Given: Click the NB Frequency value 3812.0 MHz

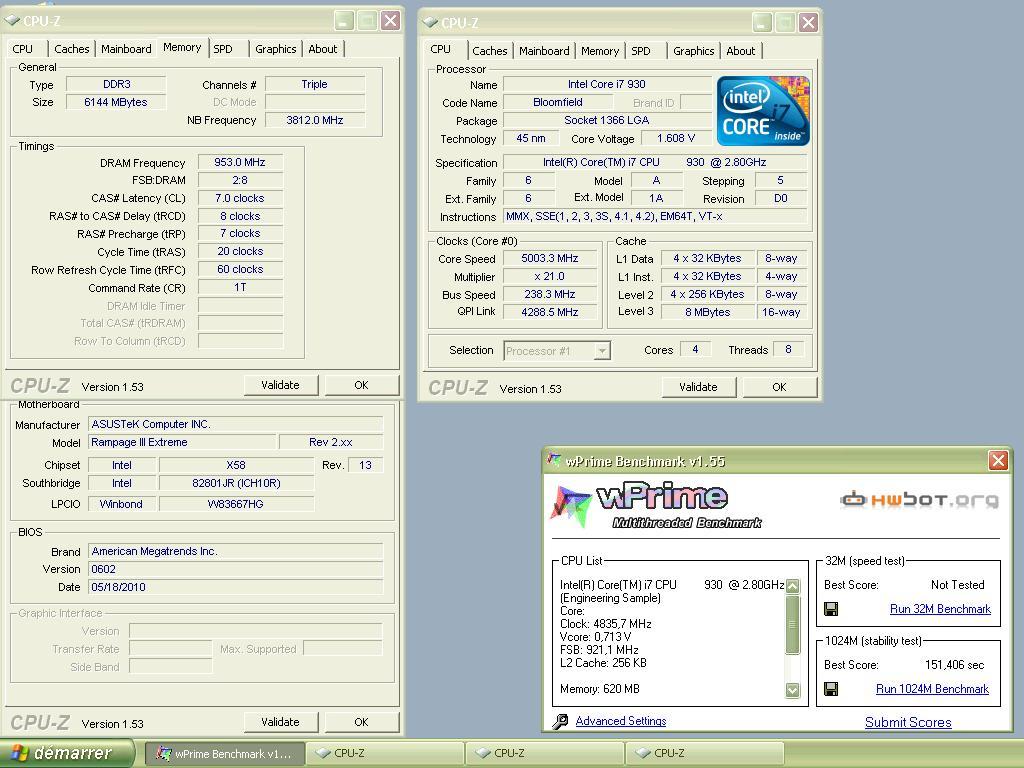Looking at the screenshot, I should pos(315,120).
